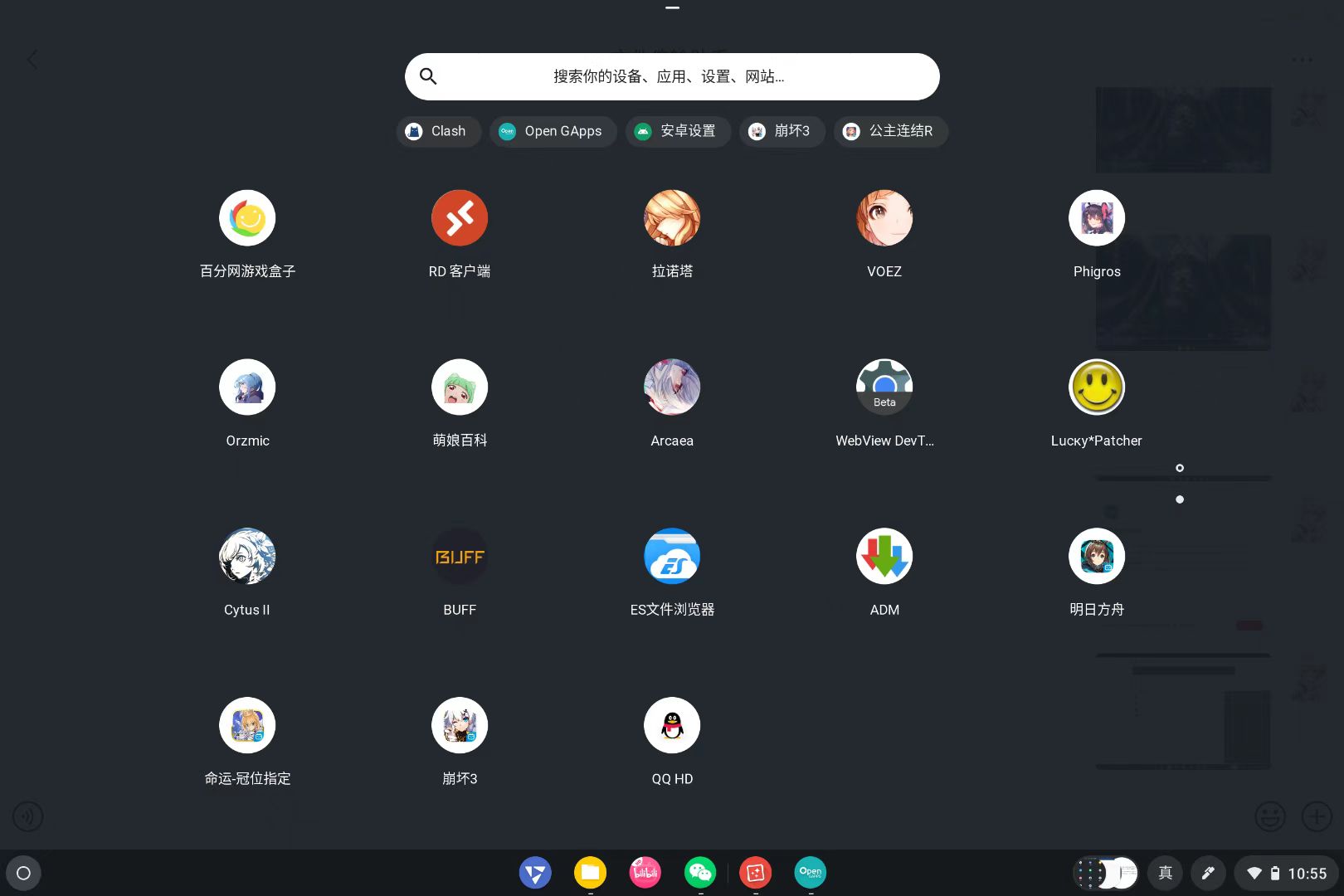The image size is (1344, 896).
Task: Open 安卓设置 suggested chip
Action: (677, 131)
